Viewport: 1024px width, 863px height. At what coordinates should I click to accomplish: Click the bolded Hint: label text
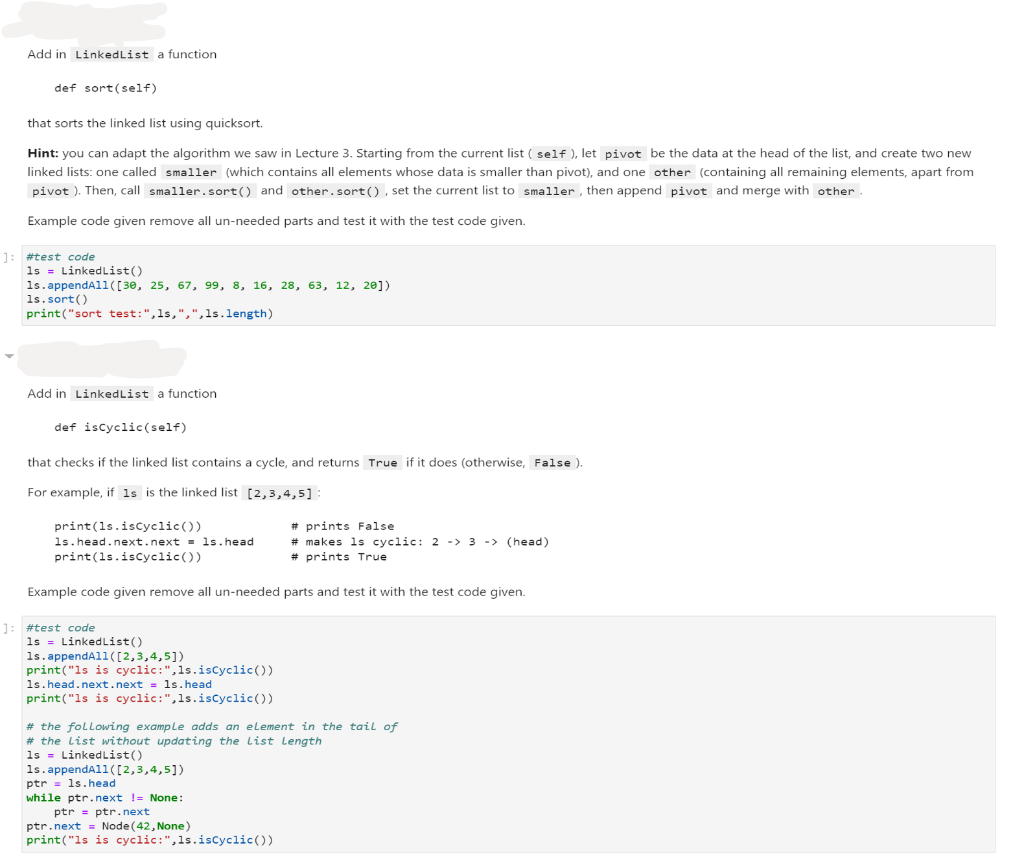click(x=42, y=153)
